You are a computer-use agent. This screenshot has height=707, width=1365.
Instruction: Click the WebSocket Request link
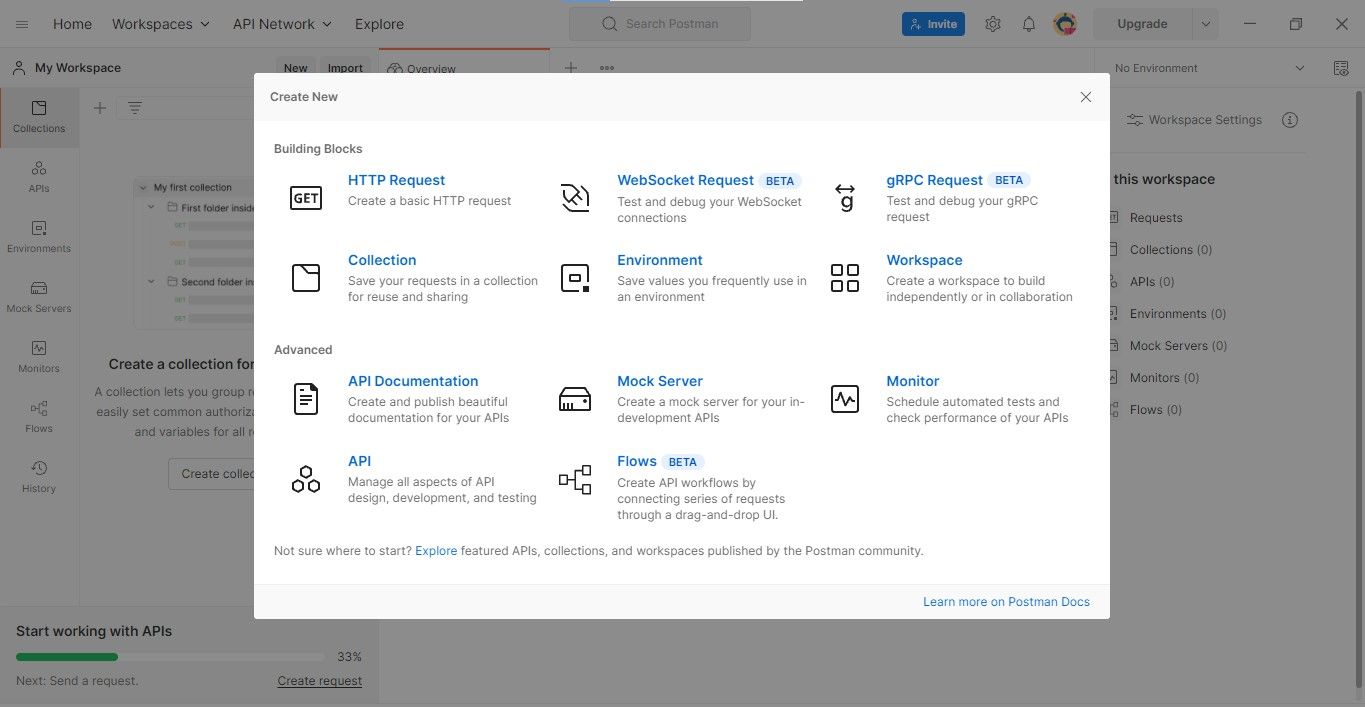[x=685, y=180]
